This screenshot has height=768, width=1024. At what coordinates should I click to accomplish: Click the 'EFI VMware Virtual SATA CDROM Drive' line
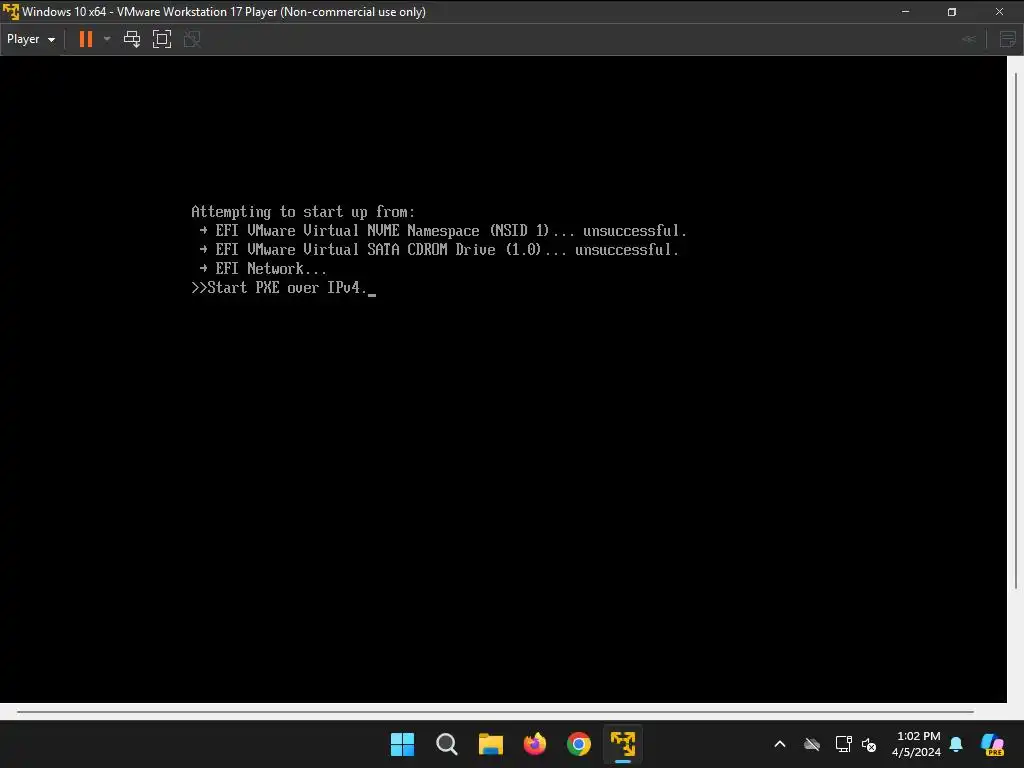tap(438, 249)
